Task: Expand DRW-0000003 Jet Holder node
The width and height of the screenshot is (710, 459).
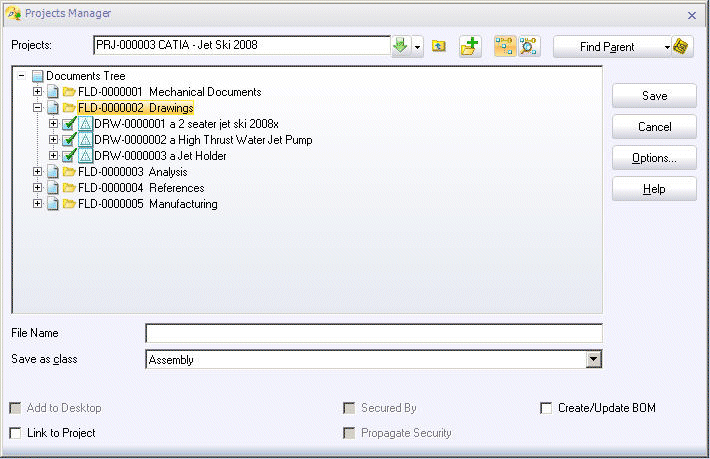Action: [x=53, y=156]
